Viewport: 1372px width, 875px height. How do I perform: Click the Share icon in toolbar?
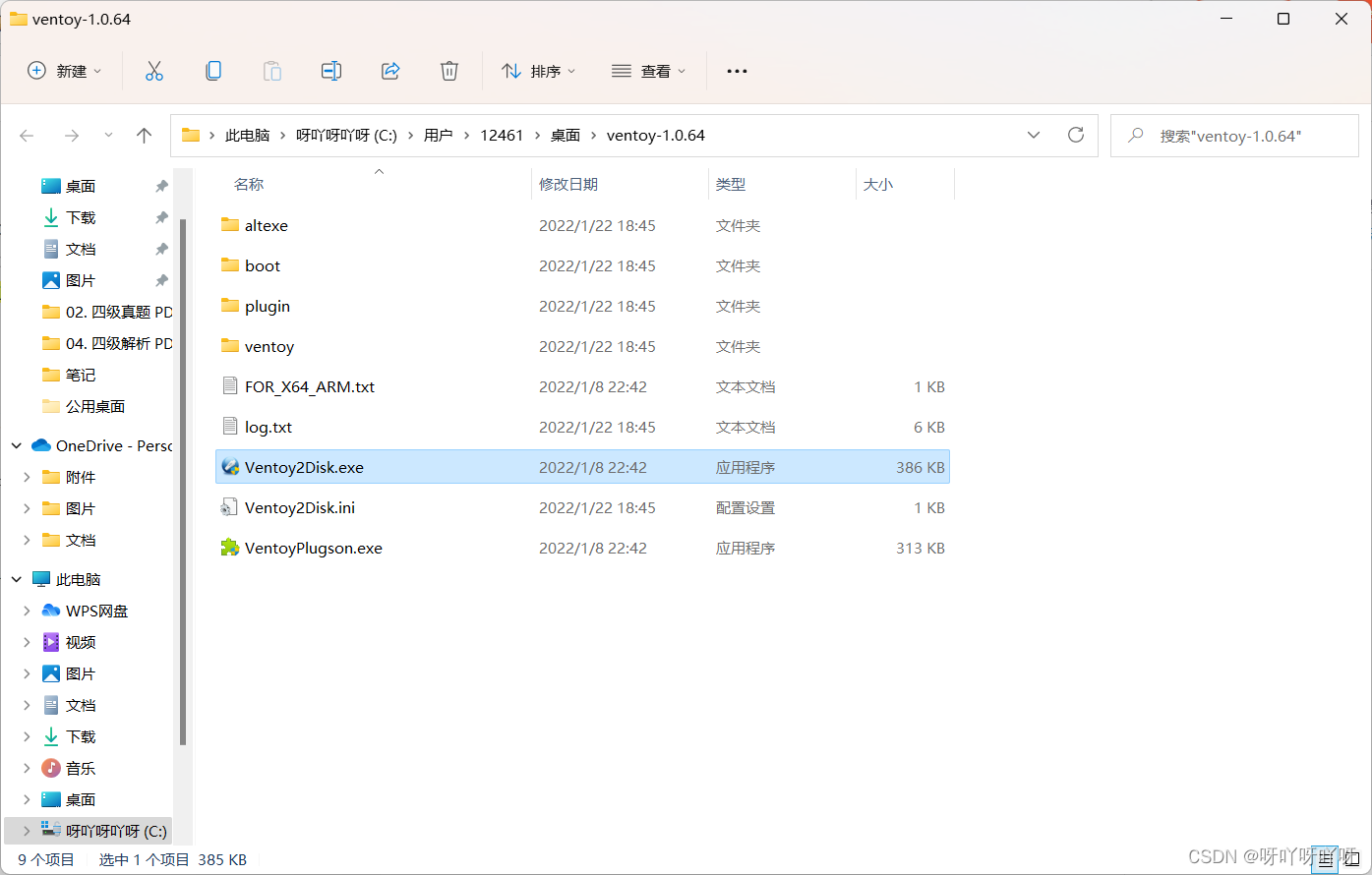pyautogui.click(x=390, y=71)
